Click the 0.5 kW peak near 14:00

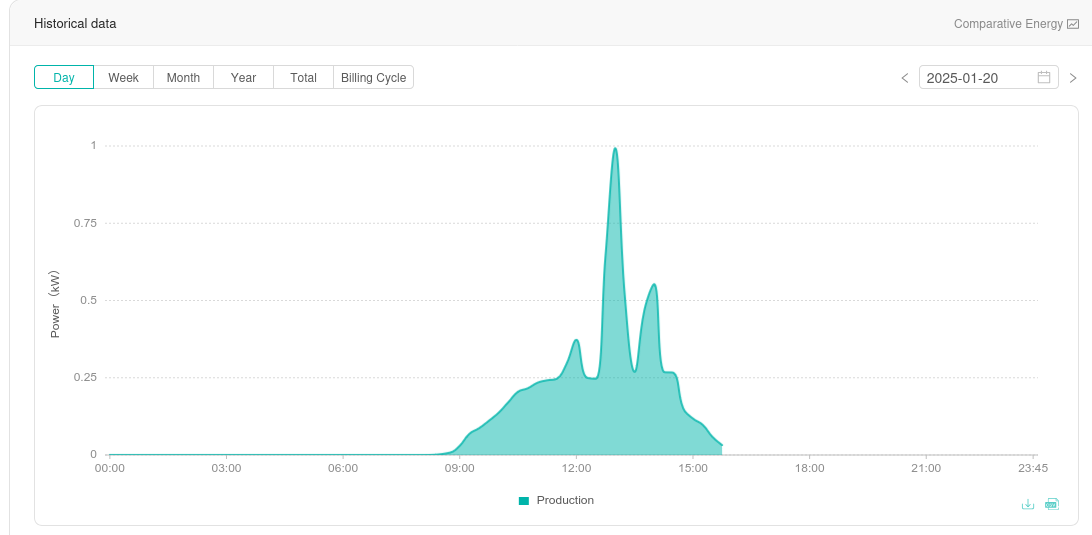[x=654, y=286]
